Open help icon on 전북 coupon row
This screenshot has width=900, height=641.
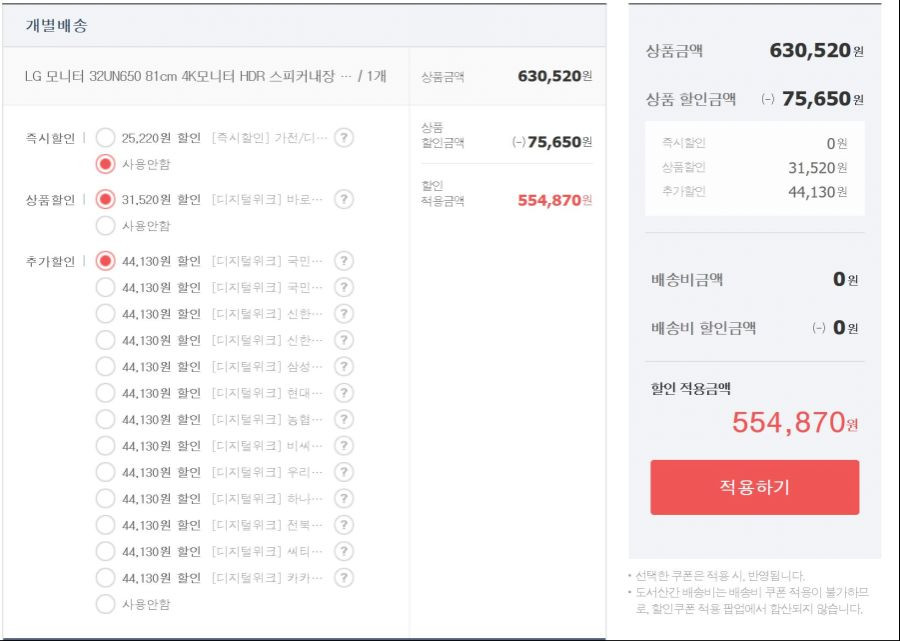click(343, 525)
